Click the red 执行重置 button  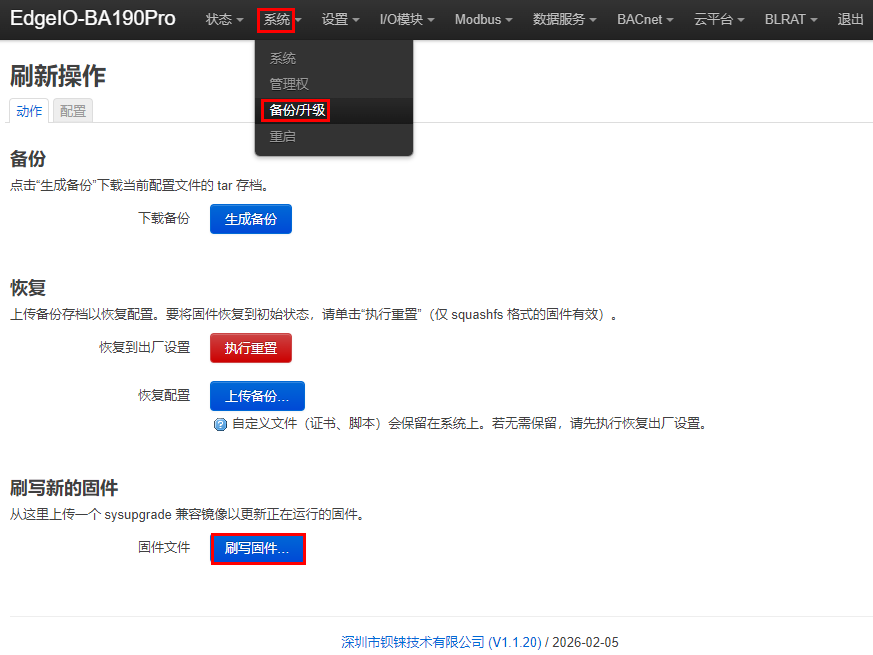251,348
